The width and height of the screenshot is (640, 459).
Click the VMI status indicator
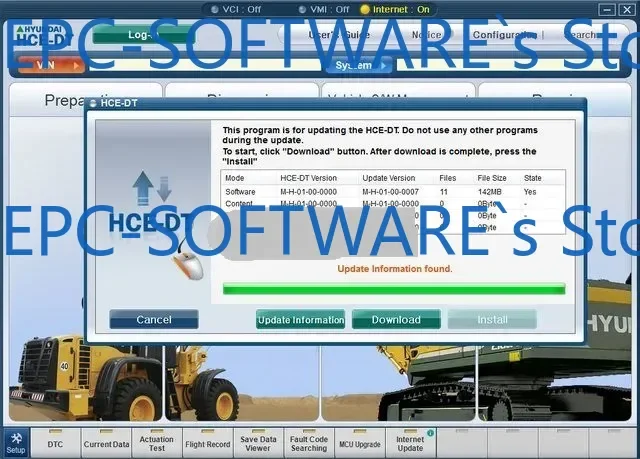[x=302, y=9]
